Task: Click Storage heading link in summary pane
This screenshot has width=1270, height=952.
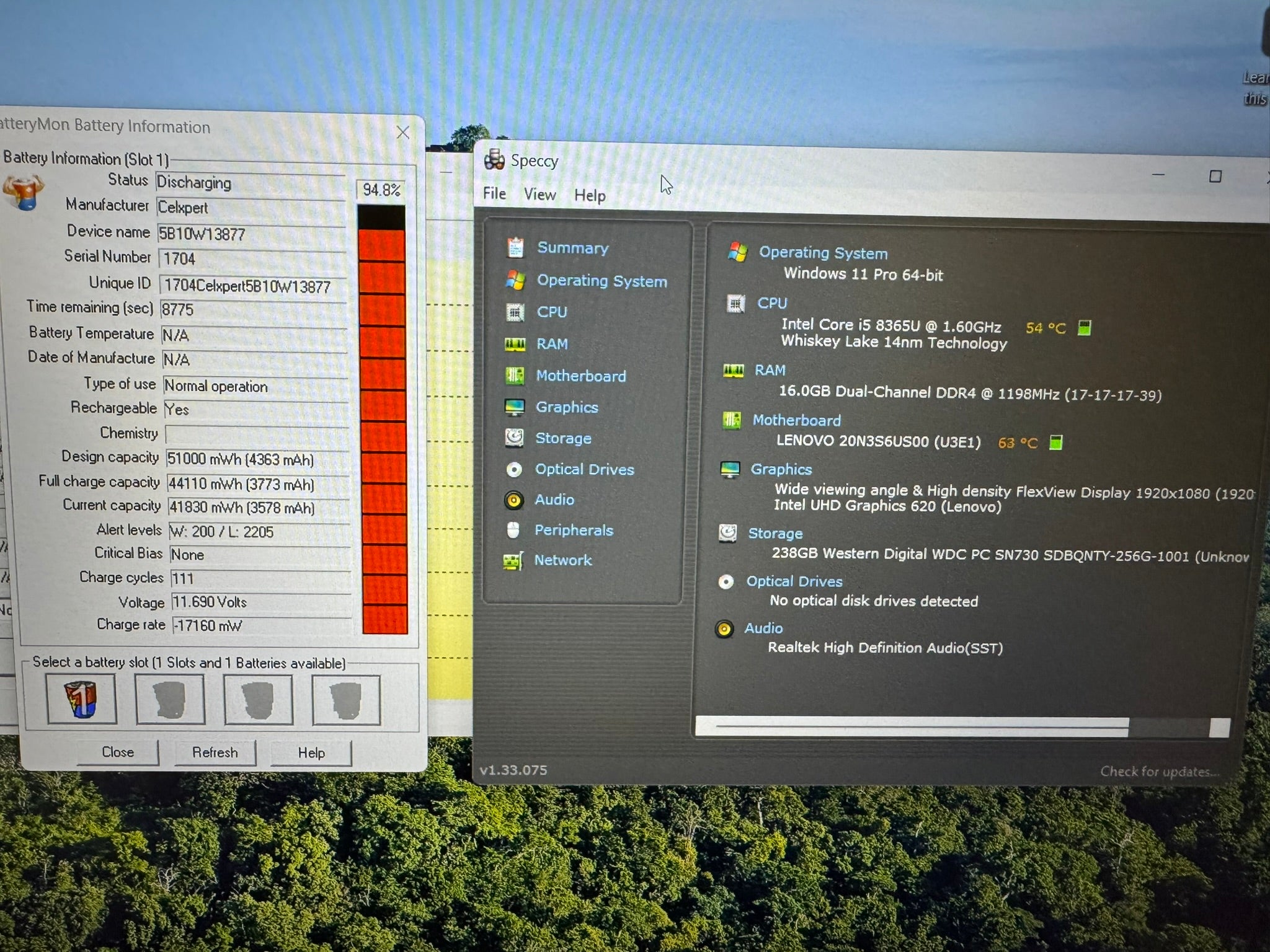Action: (775, 533)
